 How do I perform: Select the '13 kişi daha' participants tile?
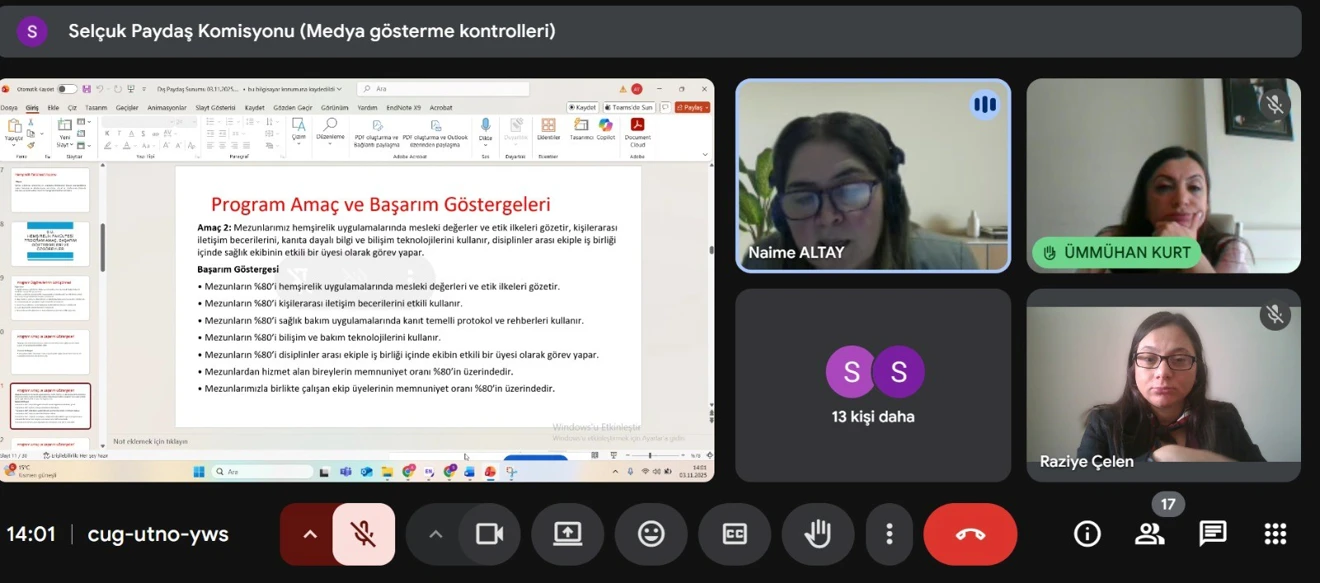(873, 385)
